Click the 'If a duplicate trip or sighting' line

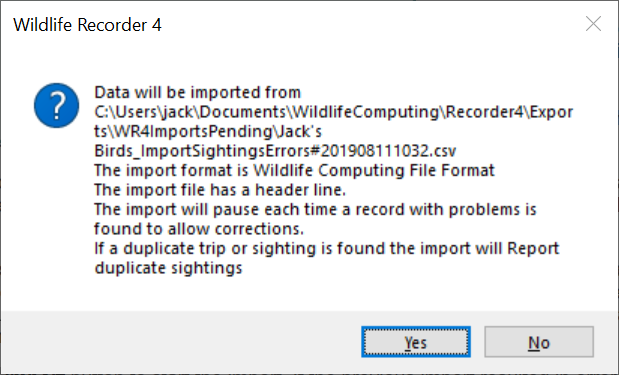pos(326,249)
